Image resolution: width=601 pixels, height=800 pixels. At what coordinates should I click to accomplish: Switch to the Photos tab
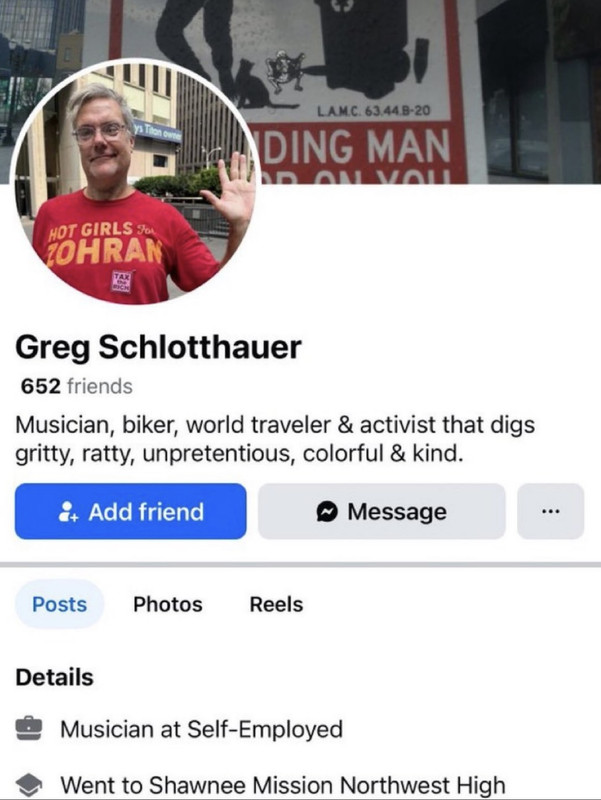168,604
